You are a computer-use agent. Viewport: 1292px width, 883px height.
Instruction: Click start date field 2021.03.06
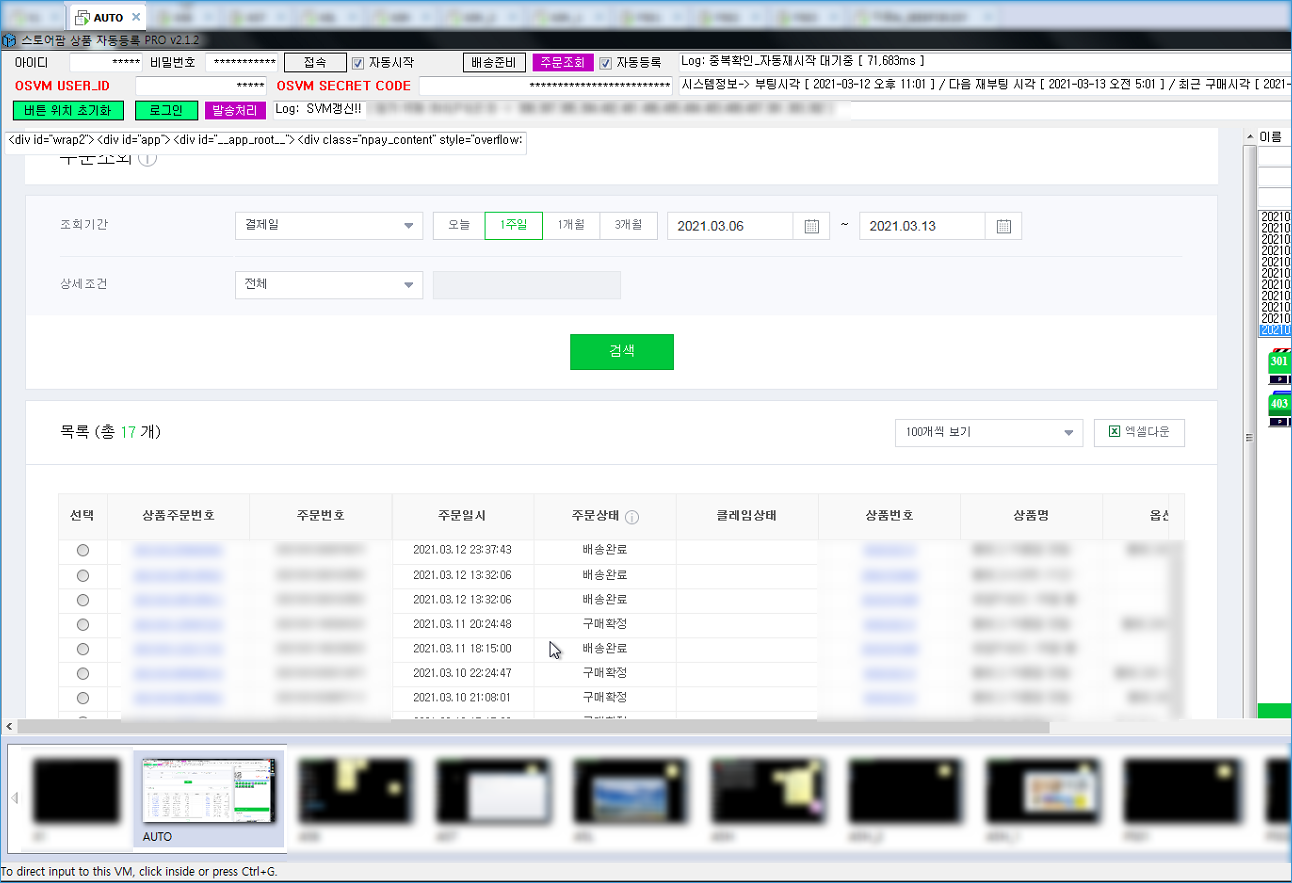pos(731,226)
